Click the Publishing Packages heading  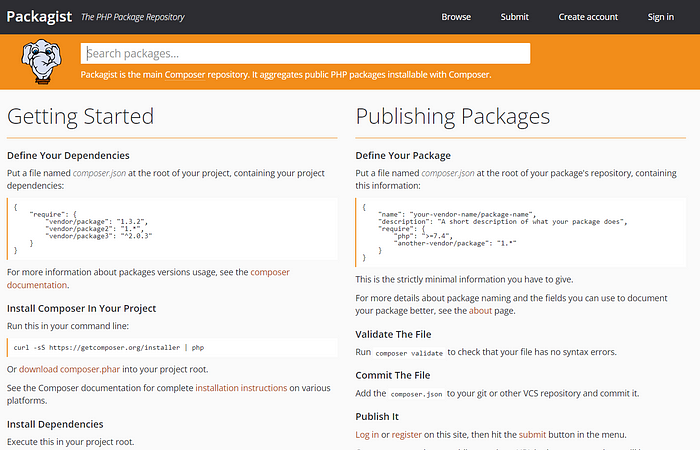pos(453,116)
